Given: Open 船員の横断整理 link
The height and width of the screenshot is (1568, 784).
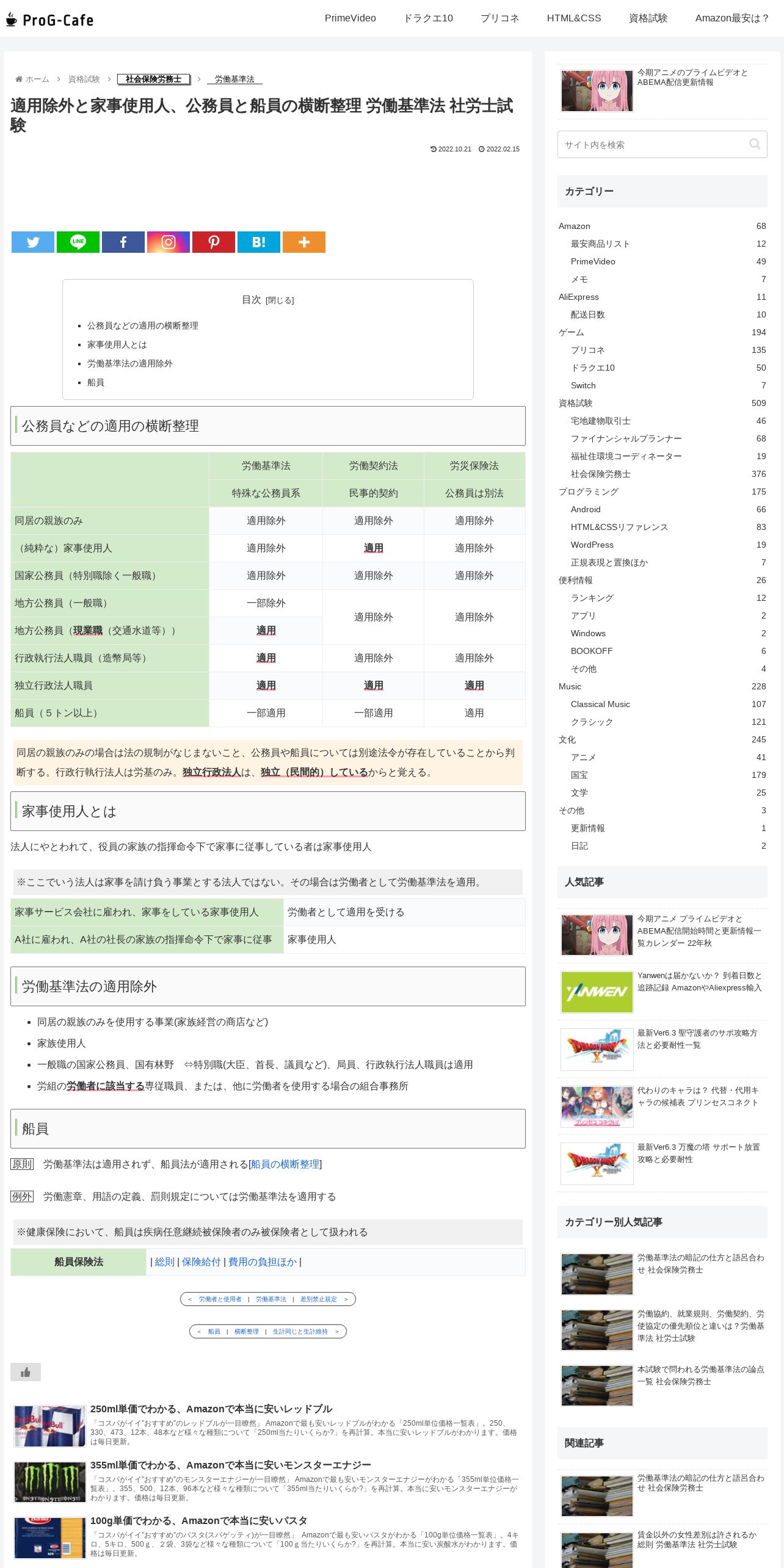Looking at the screenshot, I should 285,1164.
